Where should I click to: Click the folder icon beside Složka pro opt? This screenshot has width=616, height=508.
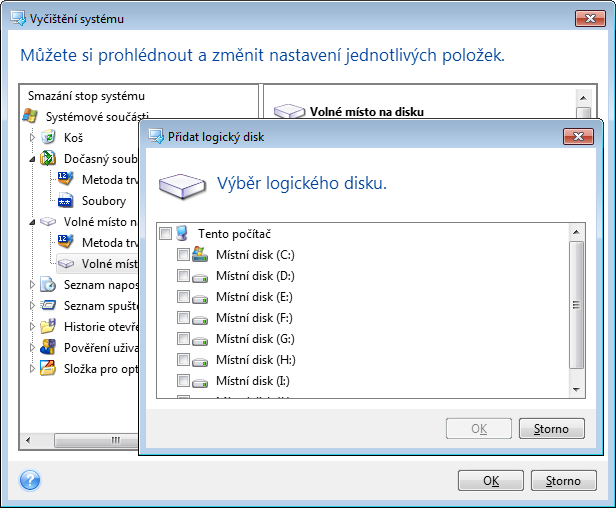[x=48, y=368]
